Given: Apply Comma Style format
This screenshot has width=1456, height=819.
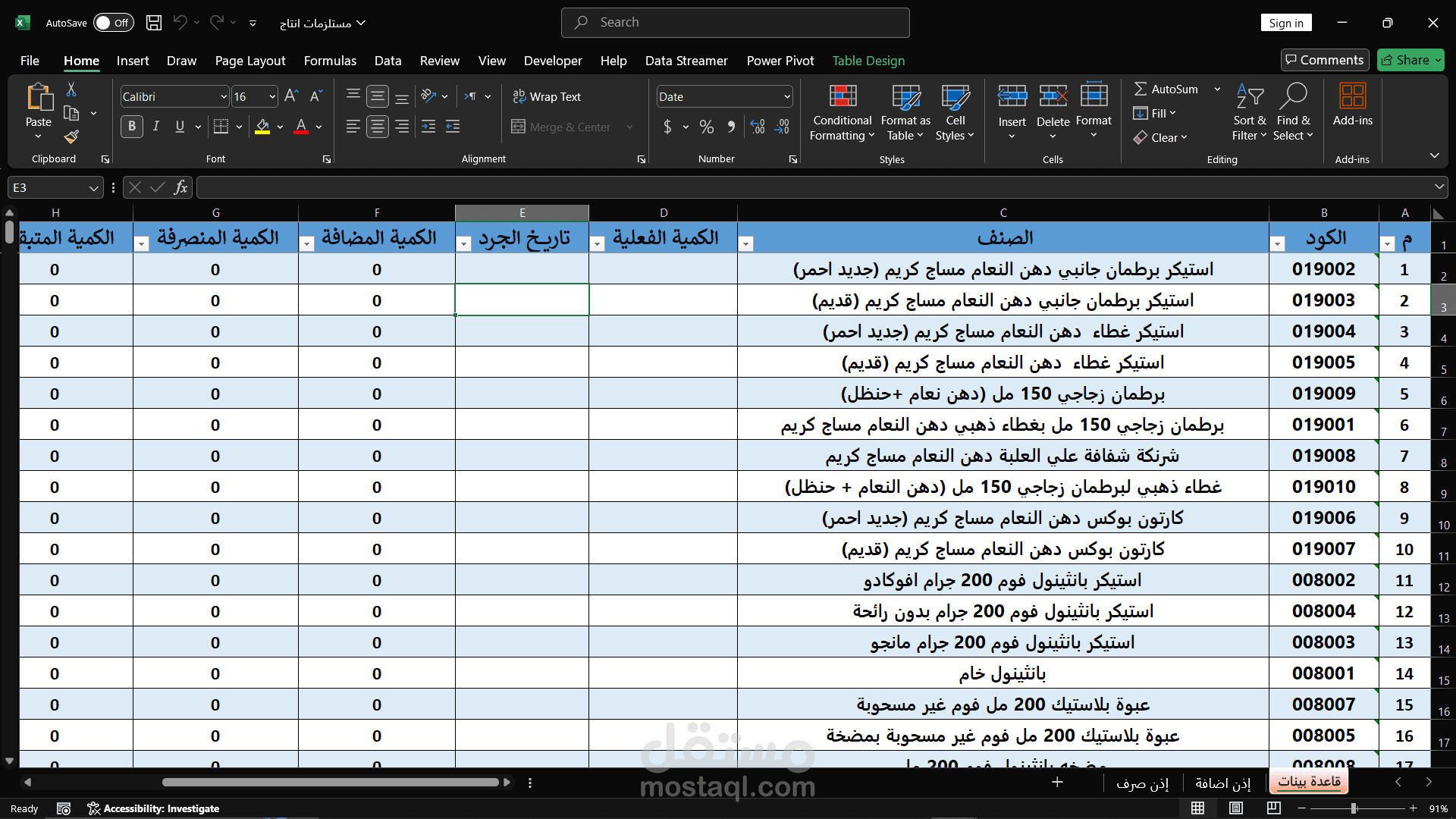Looking at the screenshot, I should (731, 127).
